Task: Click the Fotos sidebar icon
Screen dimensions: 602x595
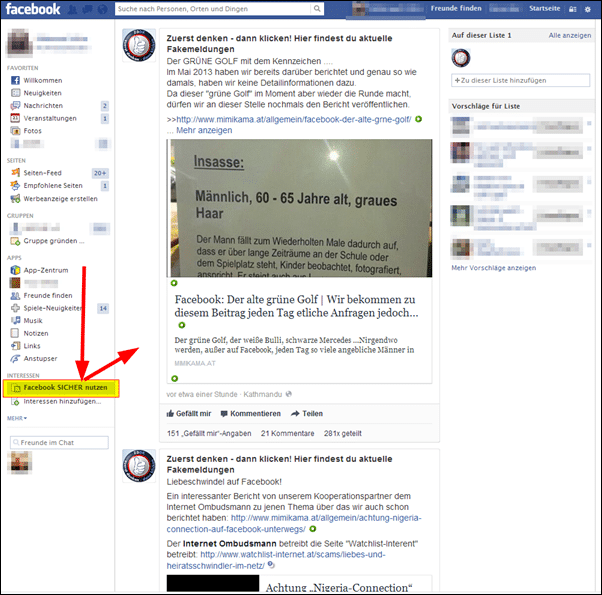Action: click(15, 131)
